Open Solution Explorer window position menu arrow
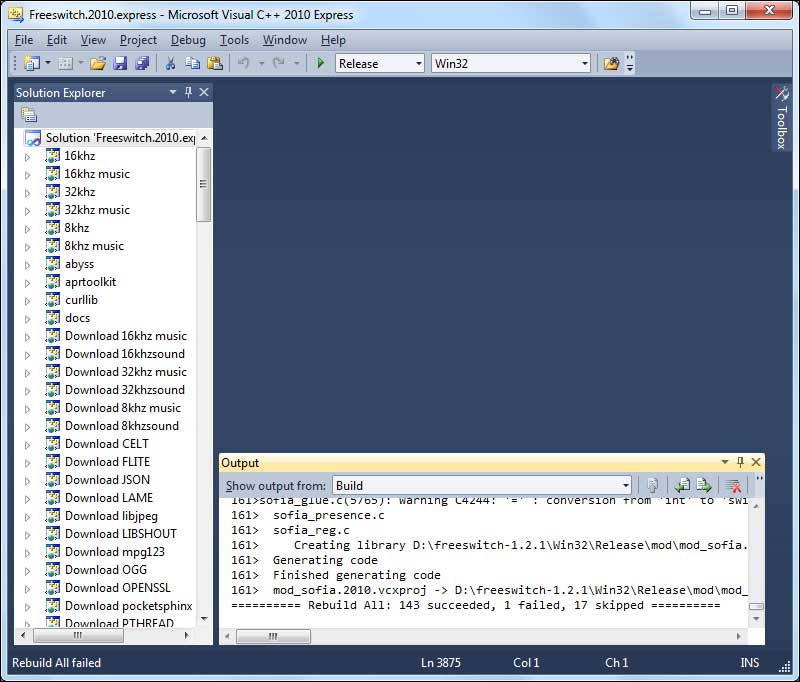800x682 pixels. 173,92
